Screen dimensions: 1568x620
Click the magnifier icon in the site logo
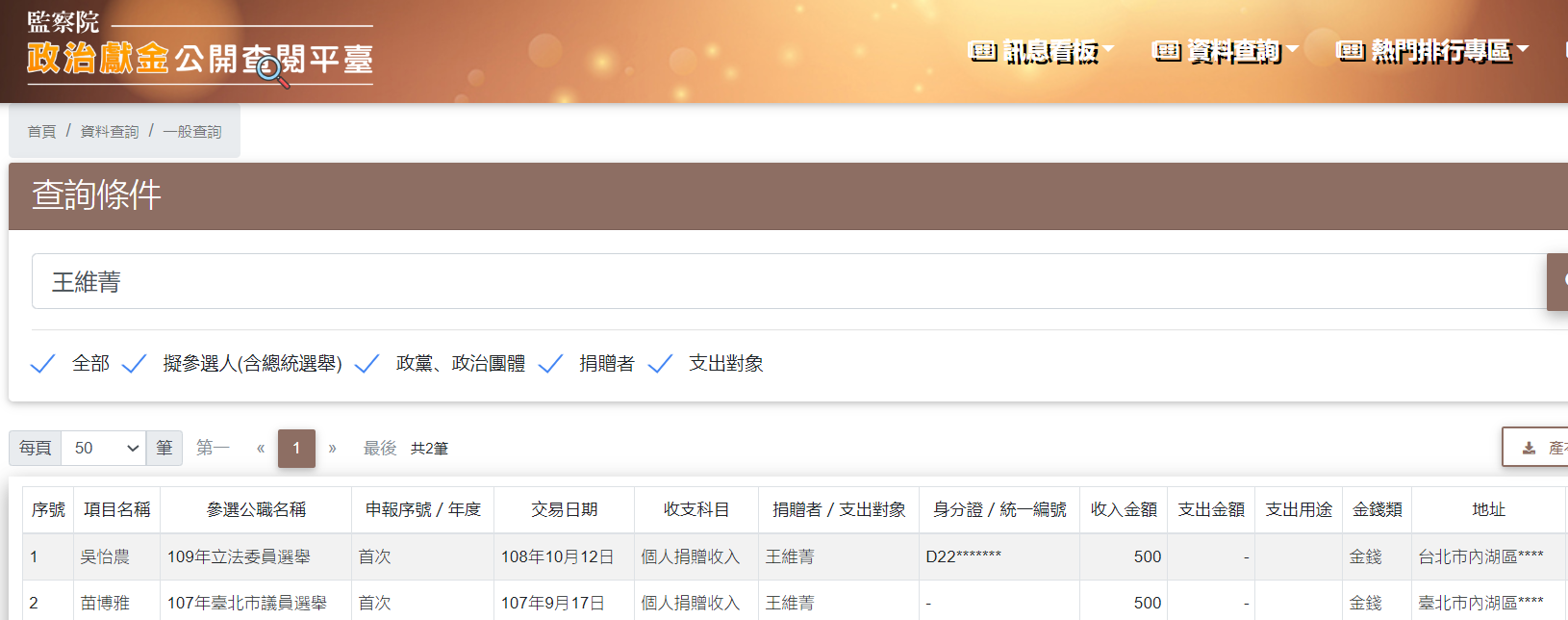pyautogui.click(x=272, y=70)
